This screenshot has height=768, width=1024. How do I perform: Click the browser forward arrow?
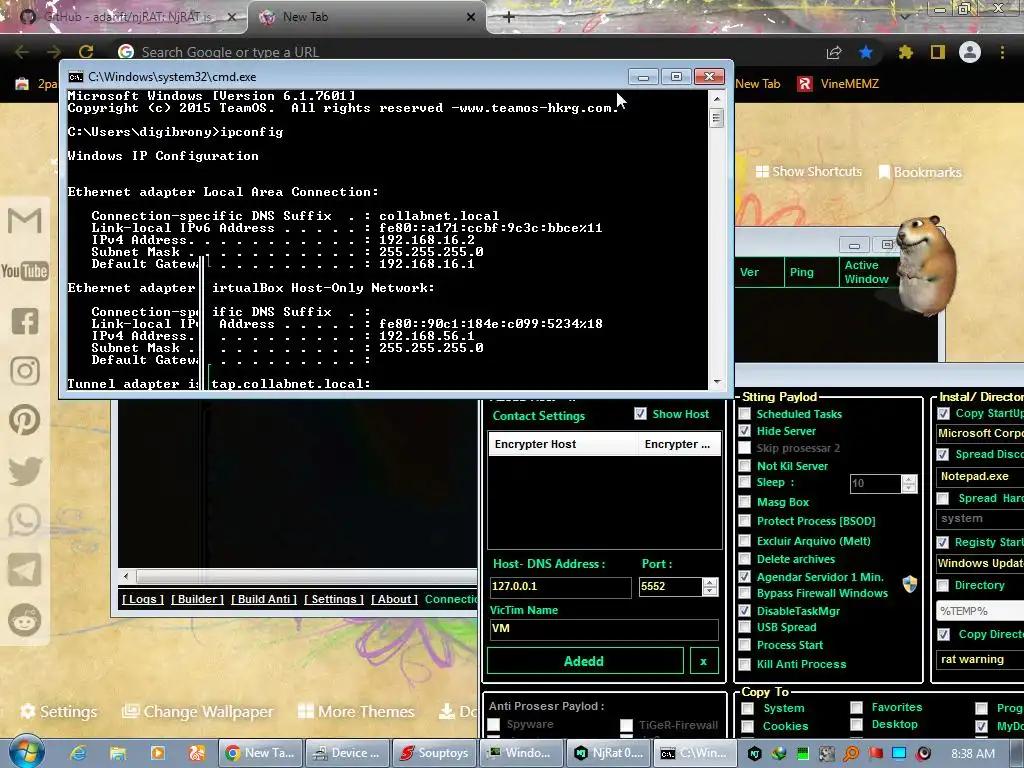point(54,52)
